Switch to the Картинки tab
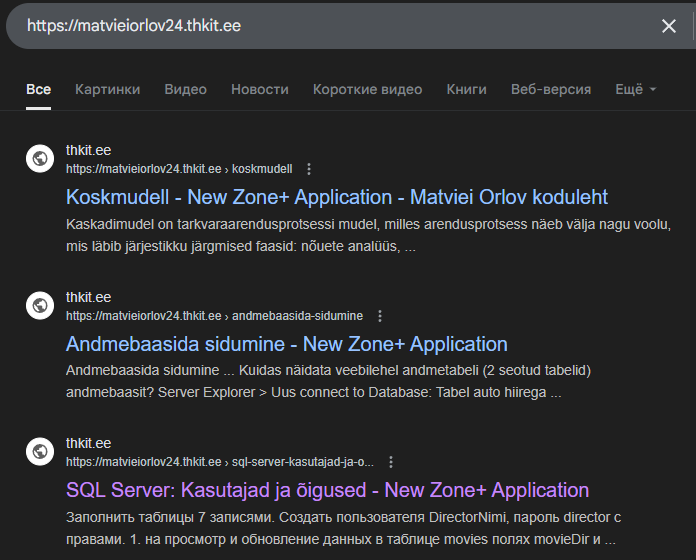 [107, 89]
